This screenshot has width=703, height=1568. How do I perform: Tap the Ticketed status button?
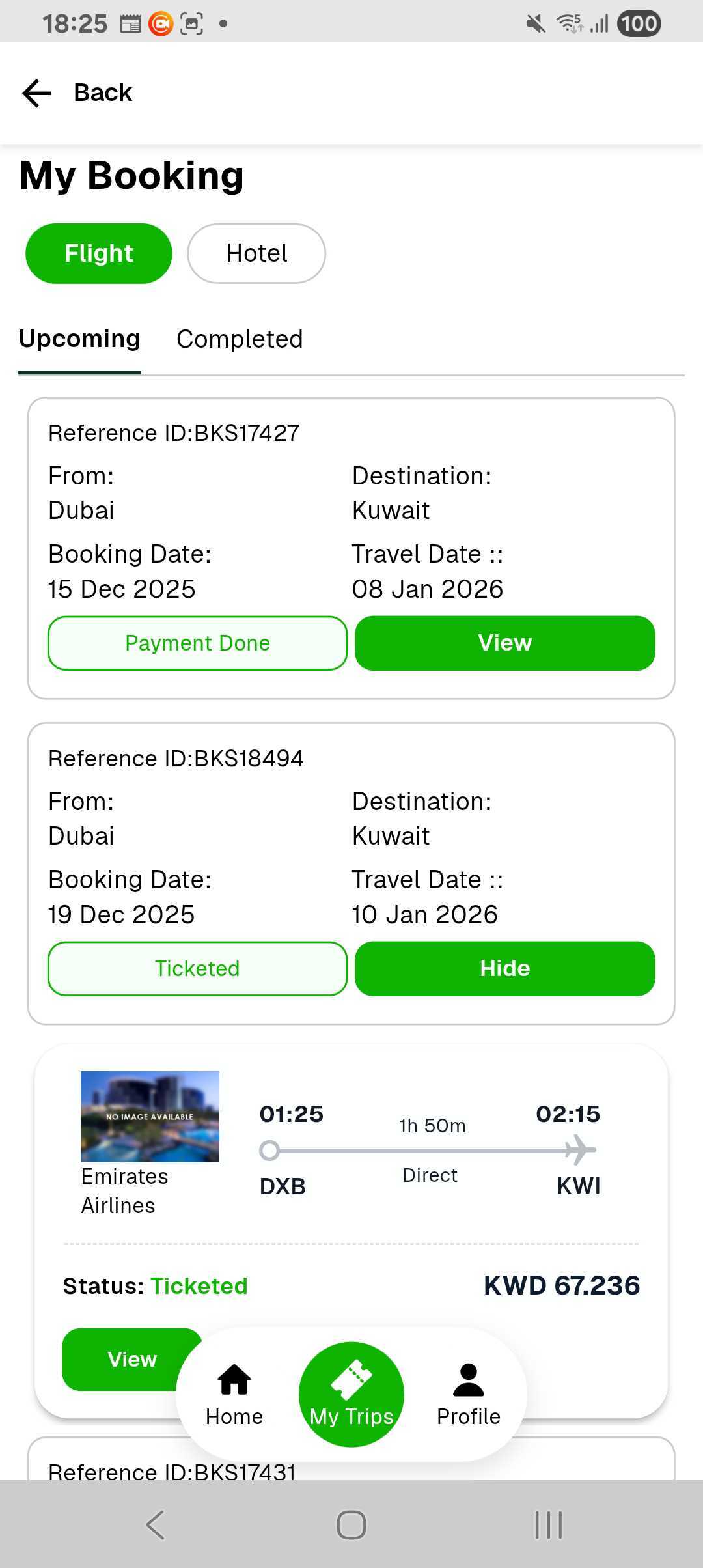pos(197,968)
